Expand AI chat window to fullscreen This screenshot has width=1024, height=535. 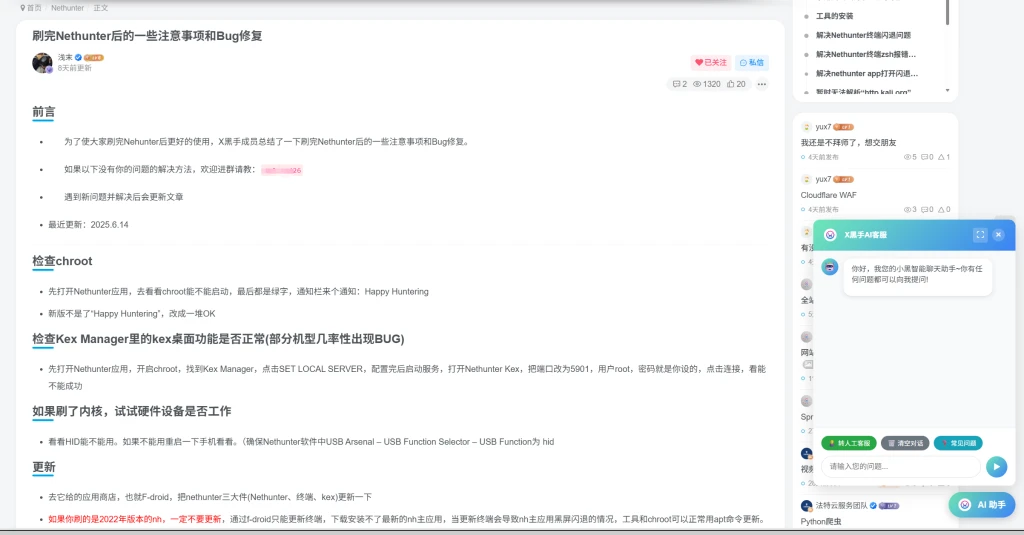coord(980,235)
